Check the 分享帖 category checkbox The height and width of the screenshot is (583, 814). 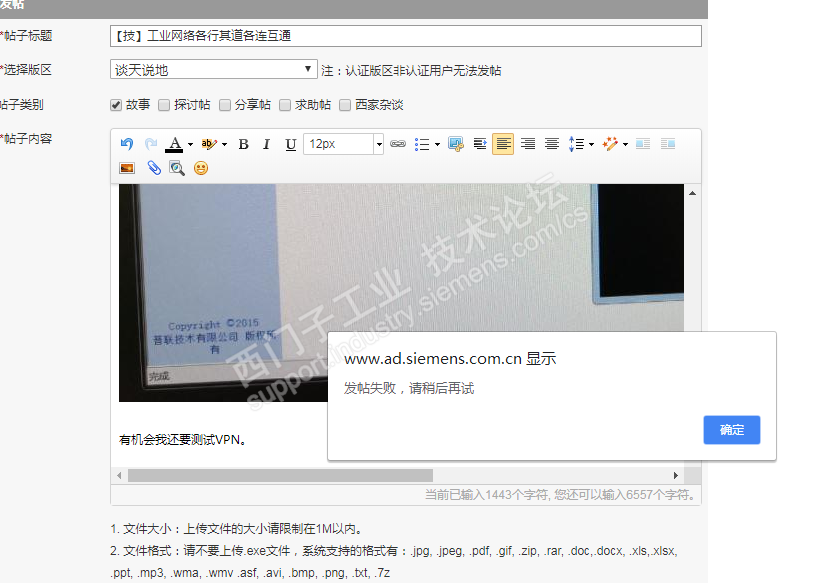(225, 105)
